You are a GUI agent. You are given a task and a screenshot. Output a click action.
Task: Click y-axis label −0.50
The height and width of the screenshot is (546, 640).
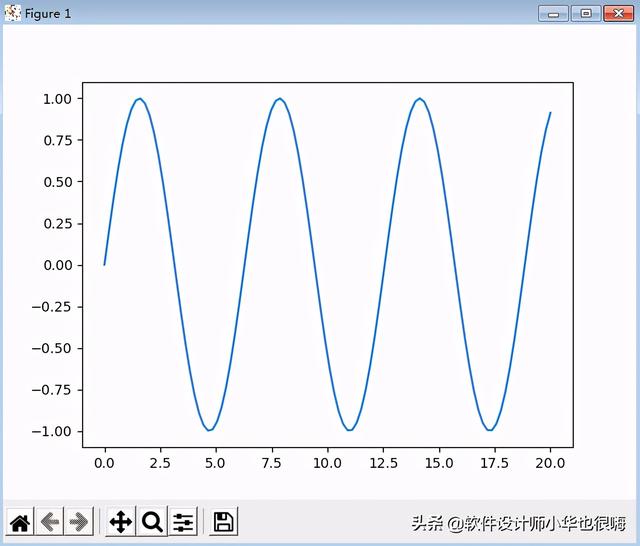tap(52, 348)
